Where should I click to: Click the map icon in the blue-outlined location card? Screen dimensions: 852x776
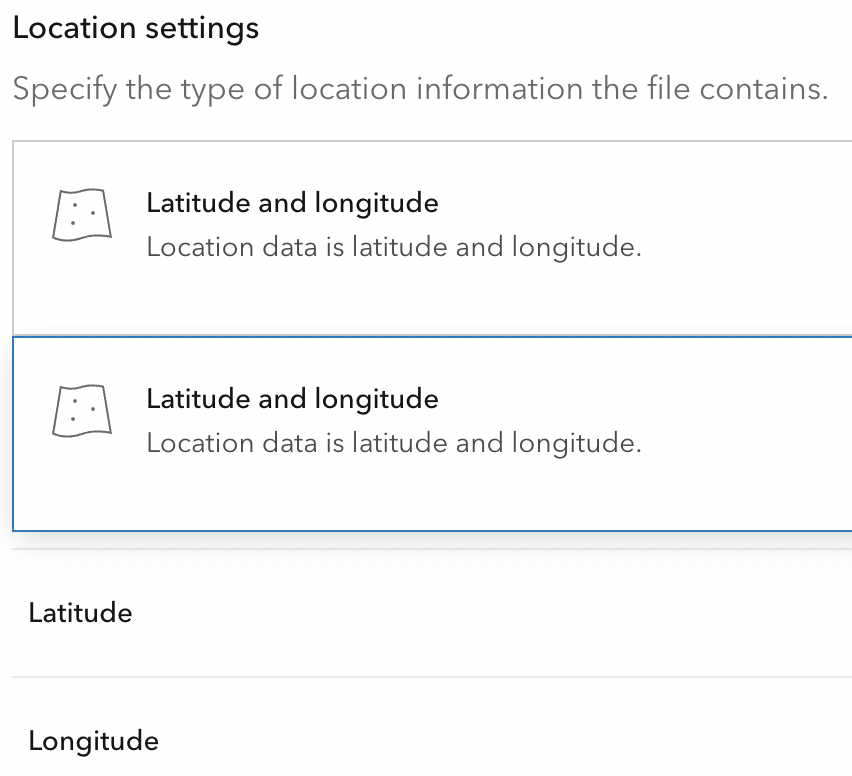tap(81, 410)
